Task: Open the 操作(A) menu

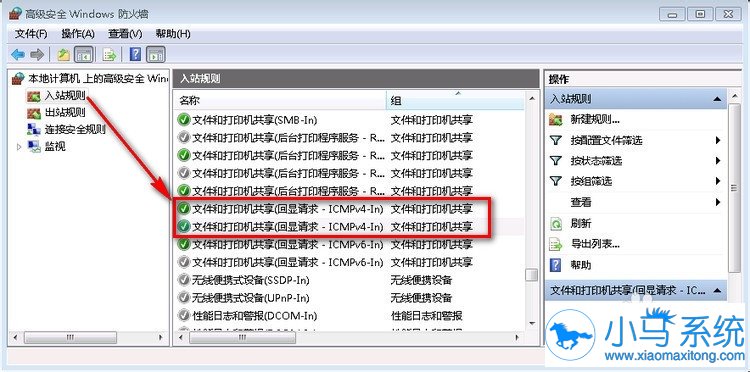Action: click(x=78, y=34)
